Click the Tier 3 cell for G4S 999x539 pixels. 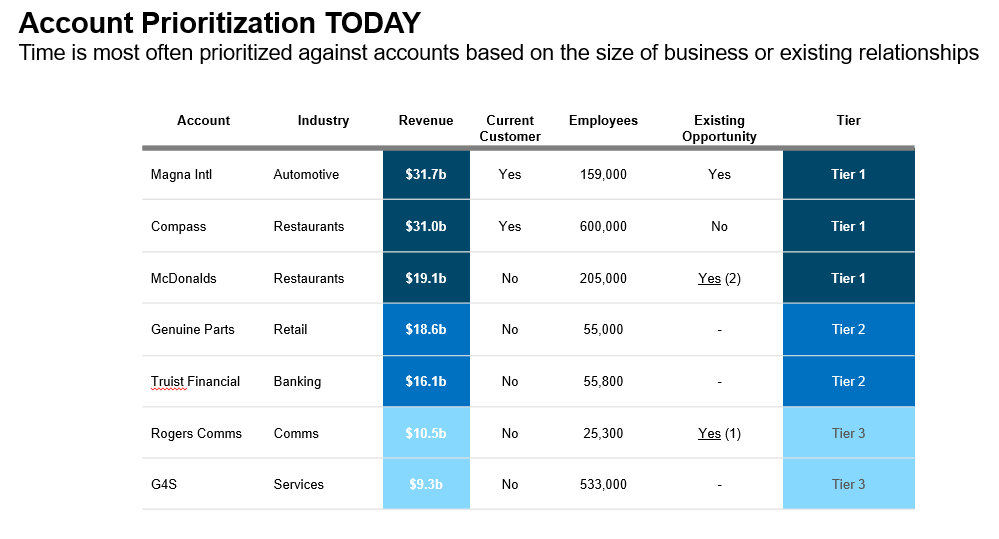[x=848, y=484]
